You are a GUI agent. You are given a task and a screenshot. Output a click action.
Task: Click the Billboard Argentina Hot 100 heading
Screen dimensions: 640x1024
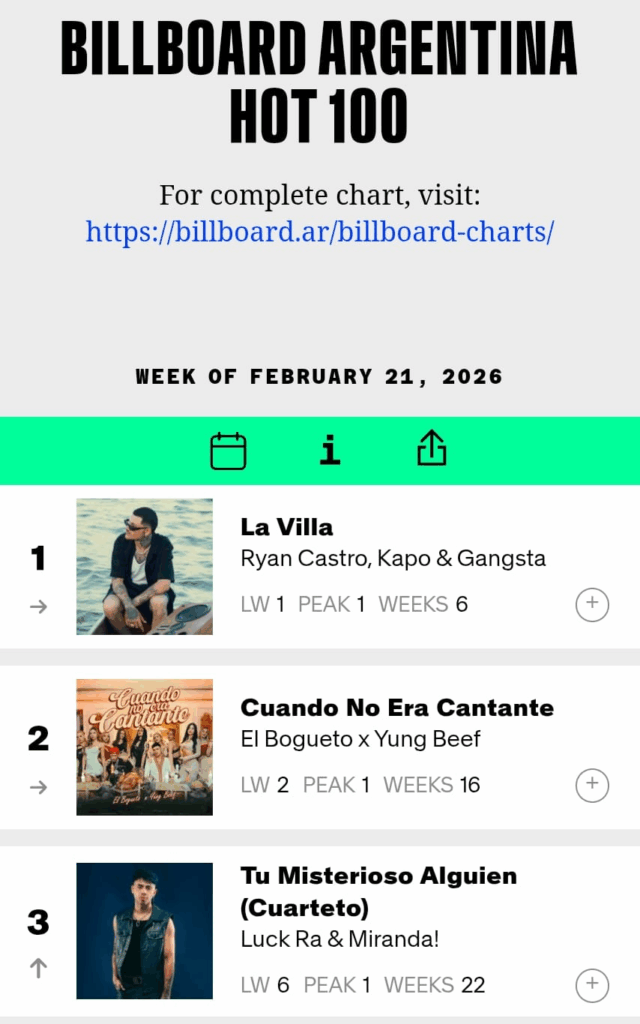tap(320, 82)
